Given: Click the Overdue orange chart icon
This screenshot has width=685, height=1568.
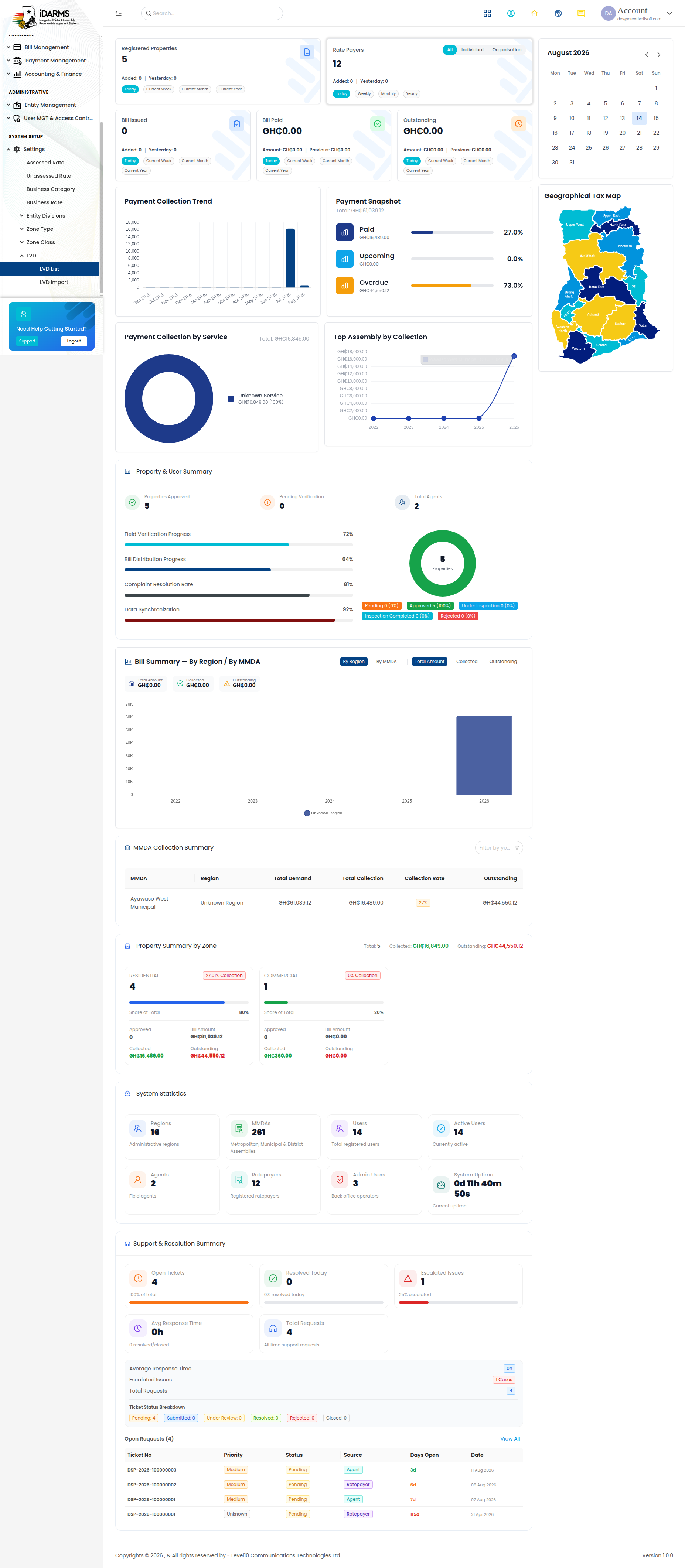Looking at the screenshot, I should coord(345,286).
